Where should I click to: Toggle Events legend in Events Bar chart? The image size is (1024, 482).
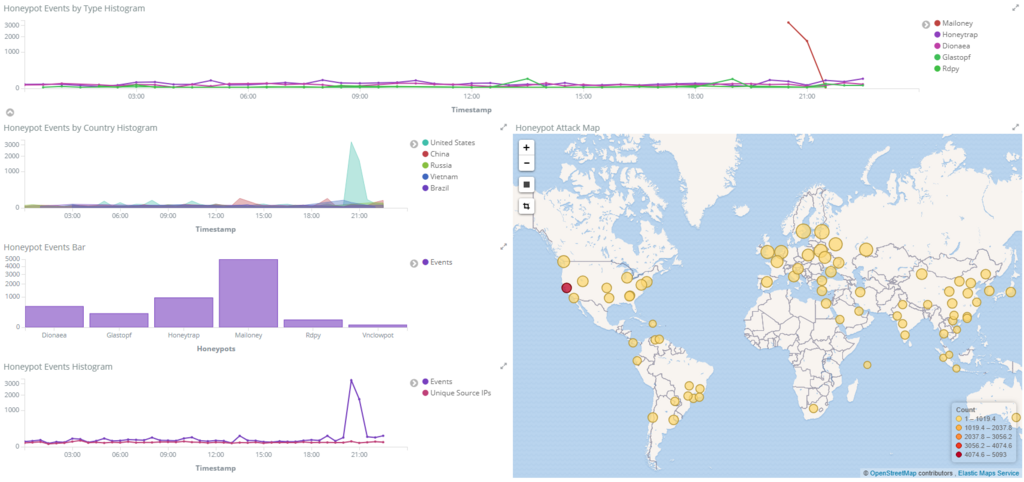[437, 262]
